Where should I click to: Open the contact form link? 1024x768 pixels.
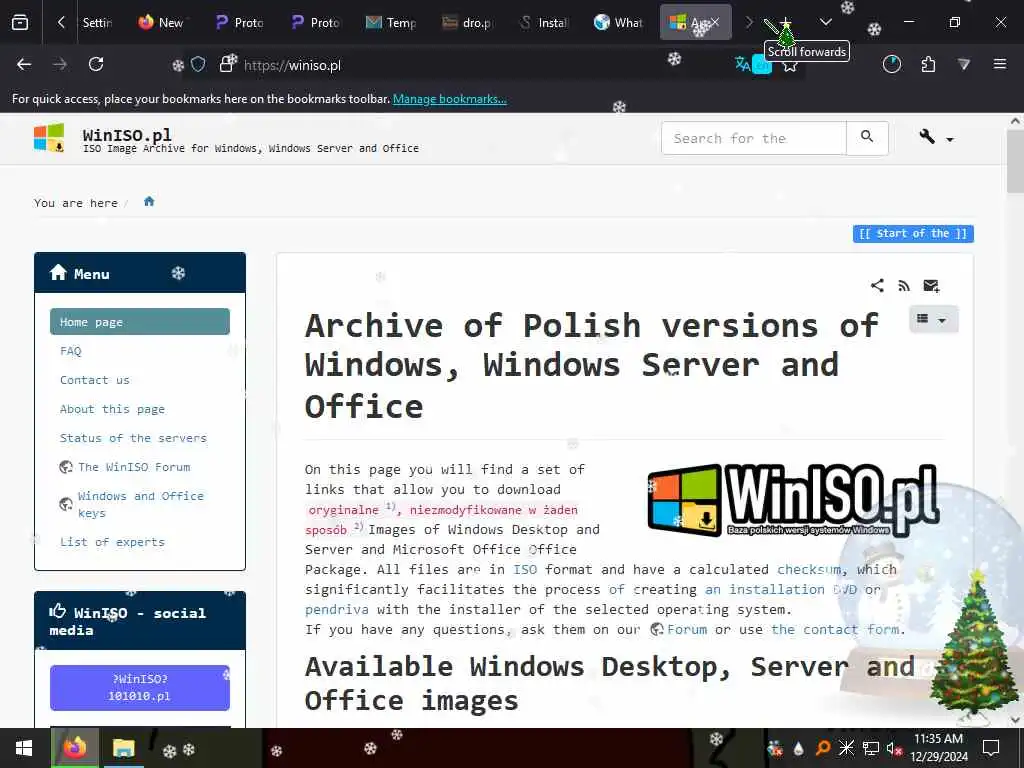click(835, 630)
